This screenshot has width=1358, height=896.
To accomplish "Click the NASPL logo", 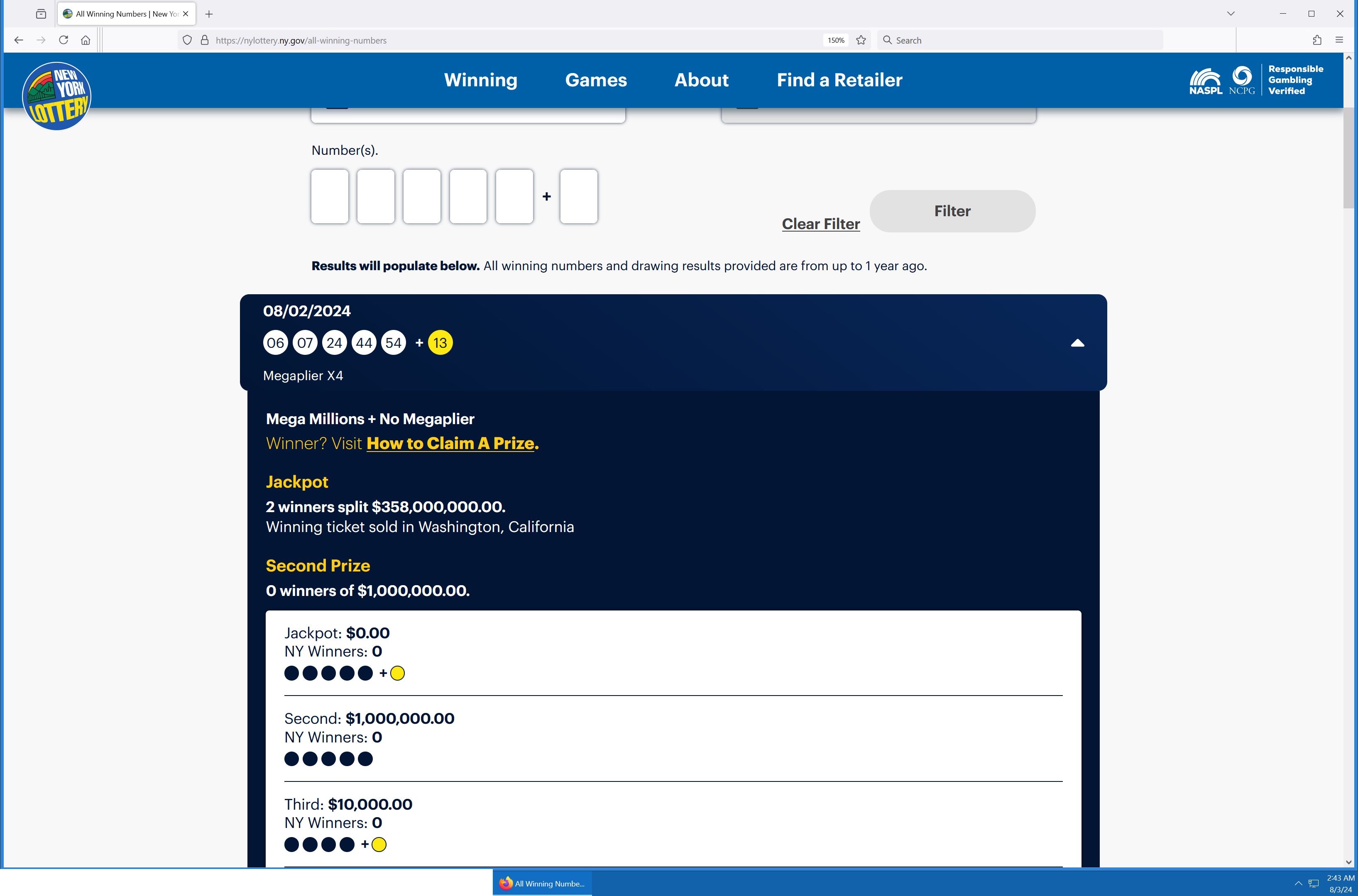I will coord(1205,81).
